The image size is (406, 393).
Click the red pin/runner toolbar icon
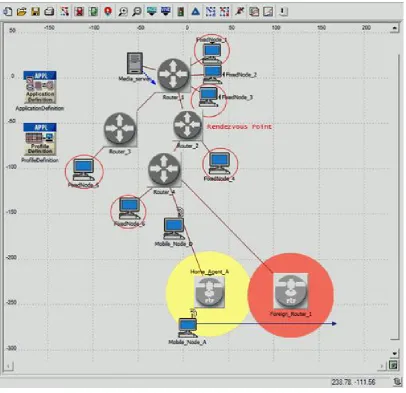(x=239, y=12)
